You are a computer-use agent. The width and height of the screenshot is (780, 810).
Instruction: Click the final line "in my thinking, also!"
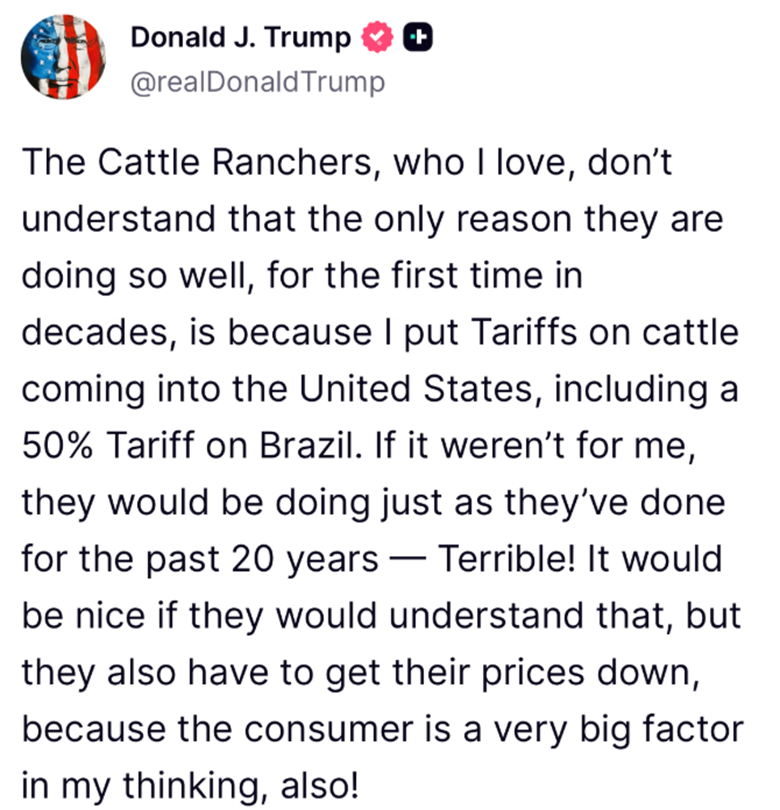tap(189, 782)
